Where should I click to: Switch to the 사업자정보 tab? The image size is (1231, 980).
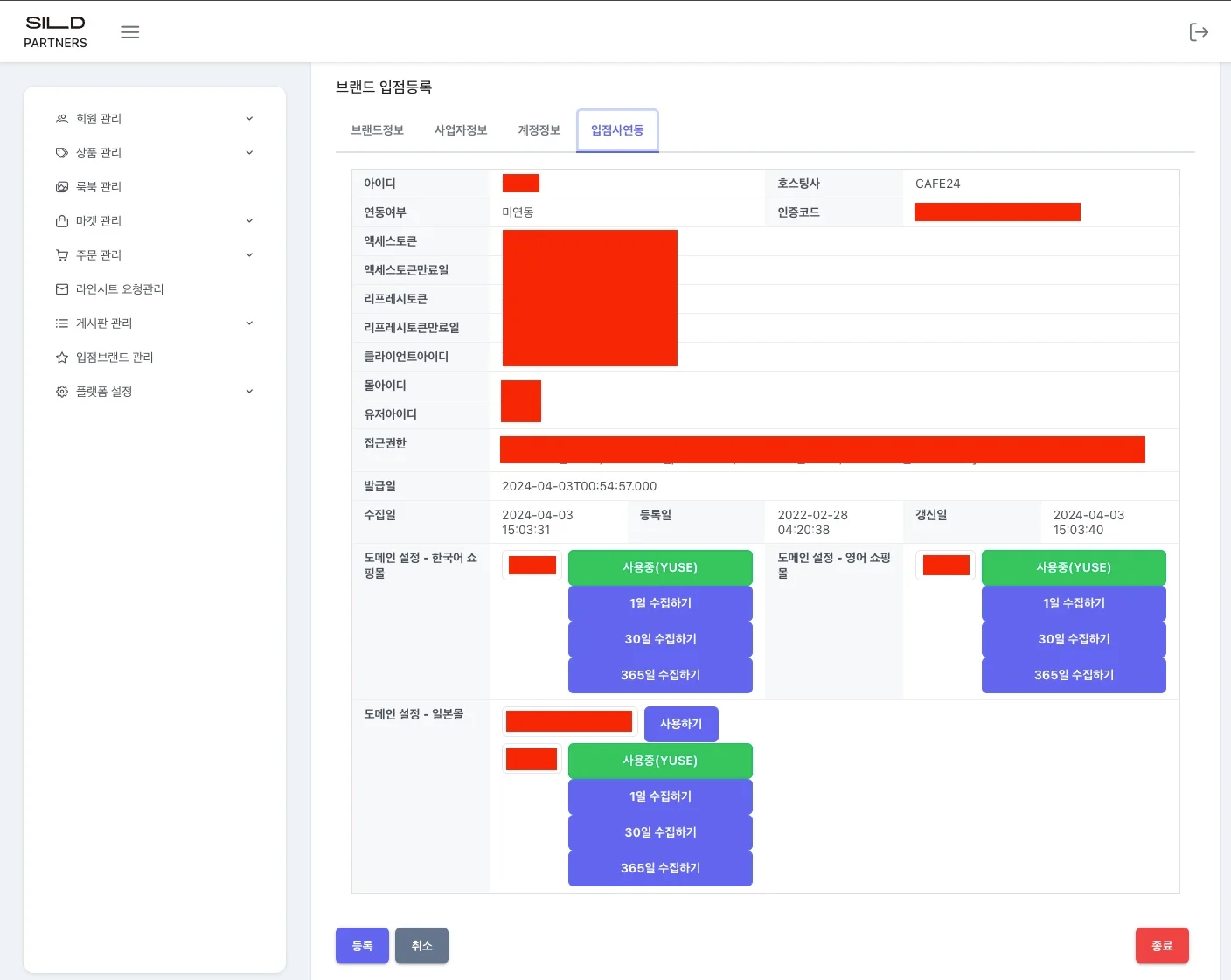(461, 130)
